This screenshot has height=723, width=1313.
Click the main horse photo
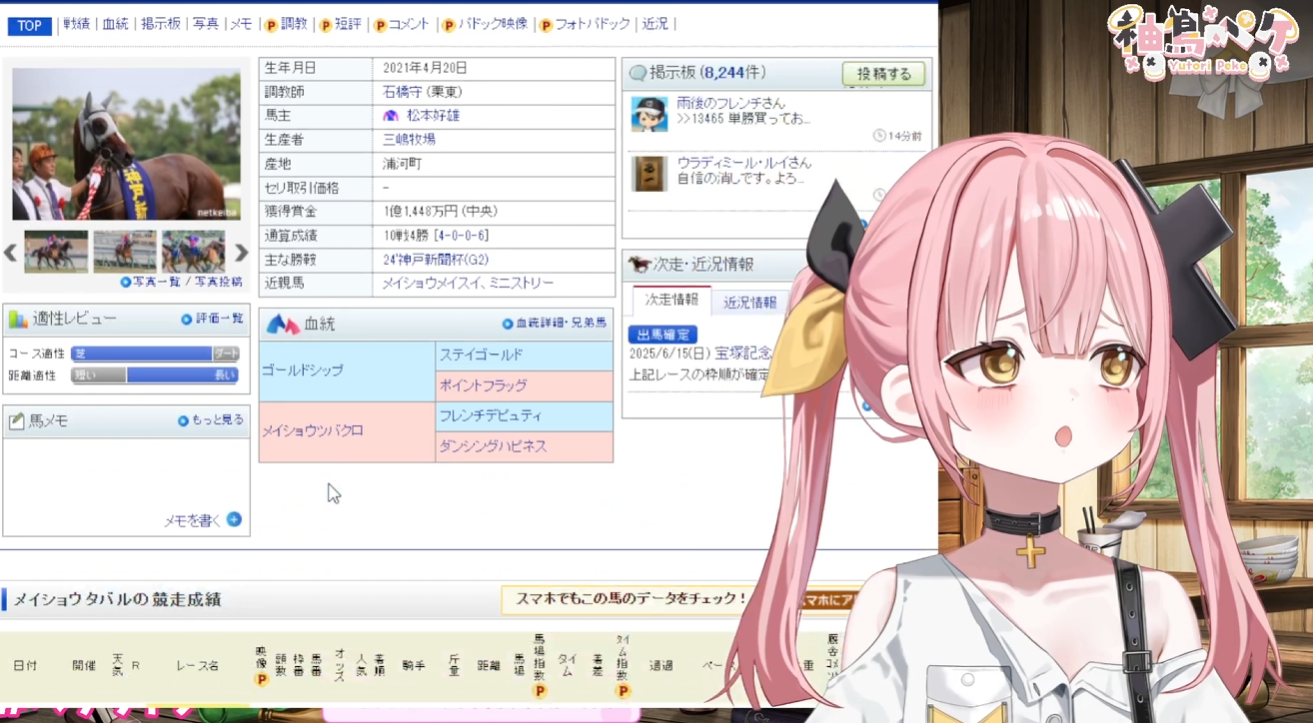(x=126, y=144)
